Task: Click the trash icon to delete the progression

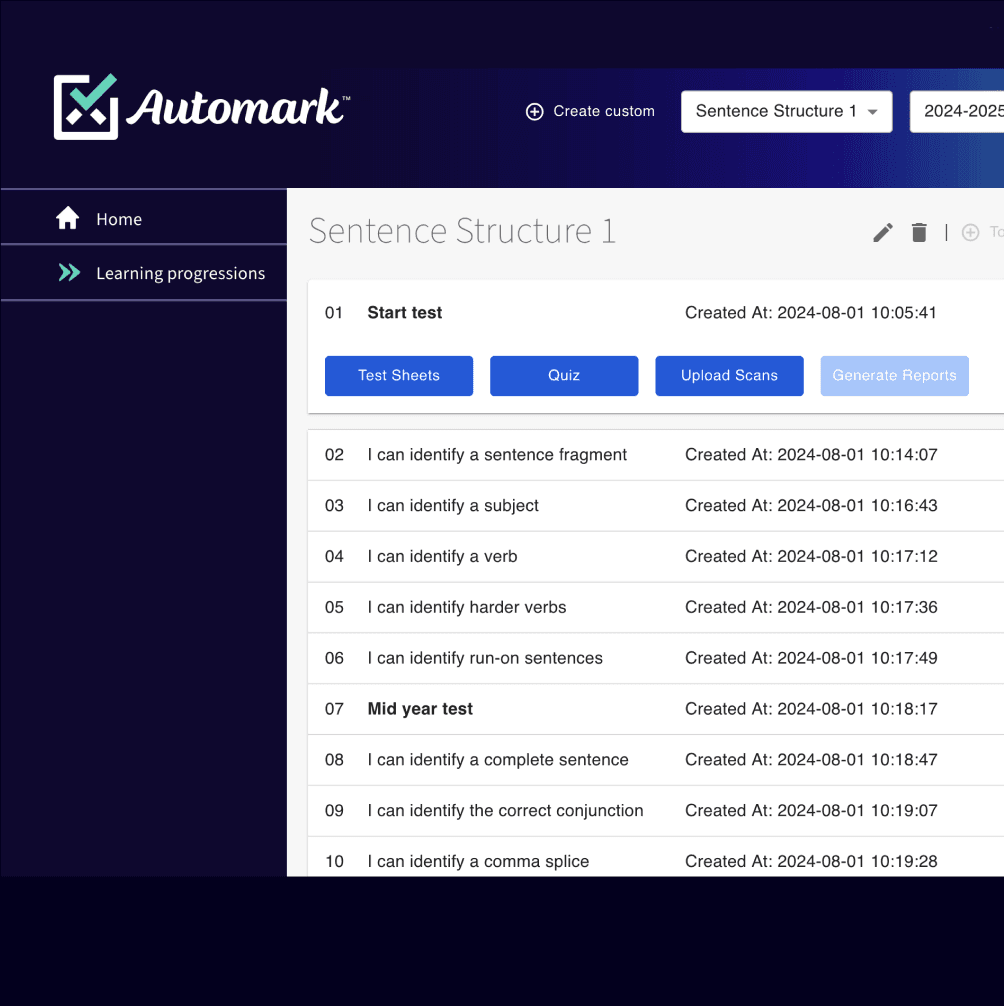Action: coord(918,232)
